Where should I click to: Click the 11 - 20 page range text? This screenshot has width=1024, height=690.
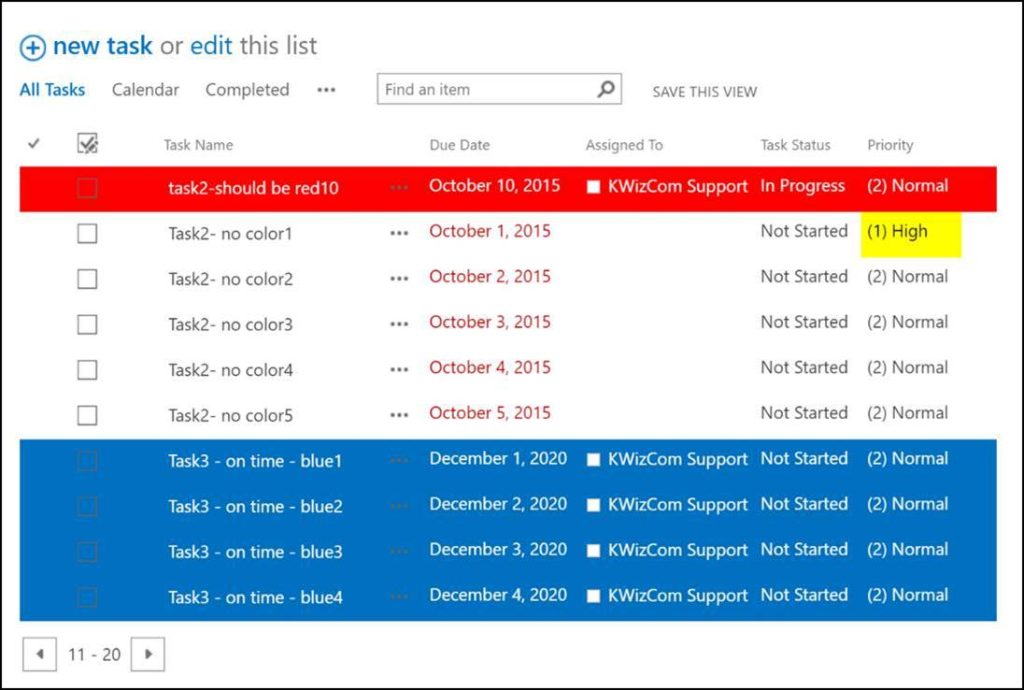click(x=94, y=654)
